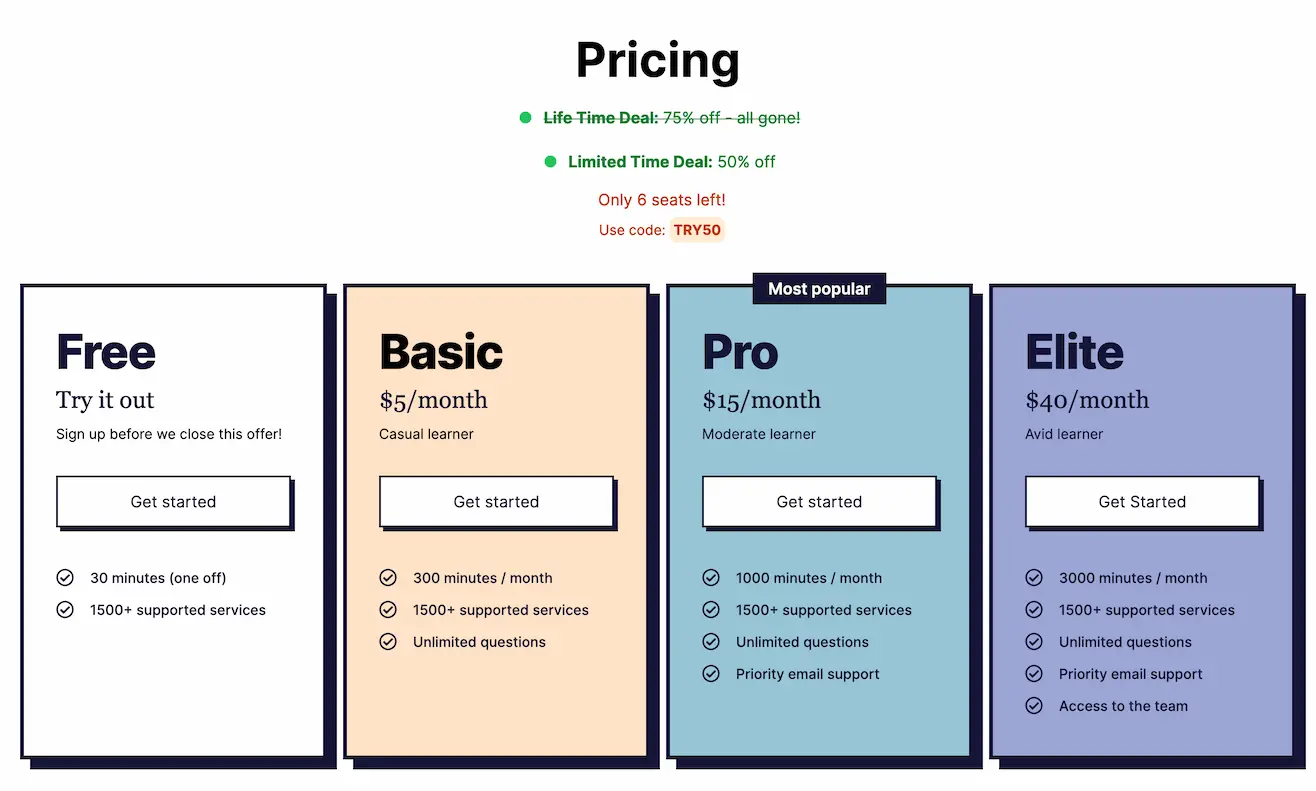
Task: Click checkmark icon next to 300 minutes / month
Action: [x=388, y=578]
